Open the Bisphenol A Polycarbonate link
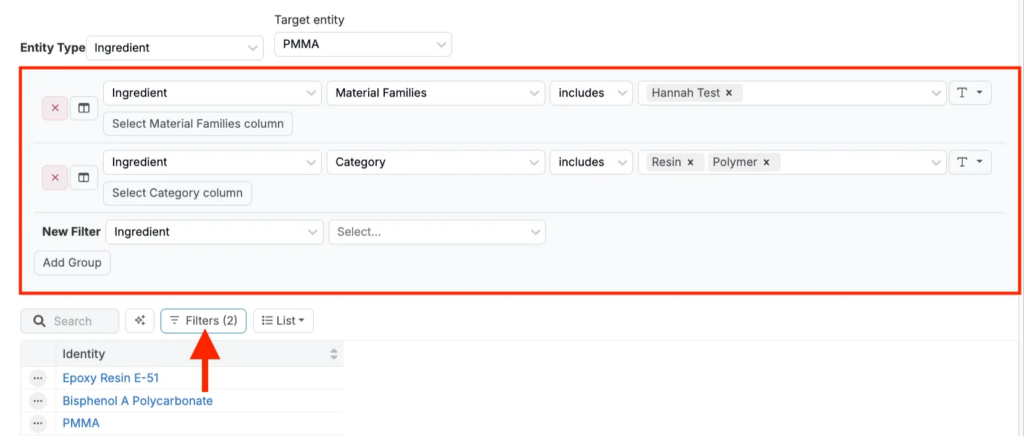Screen dimensions: 1024x436 [x=137, y=401]
